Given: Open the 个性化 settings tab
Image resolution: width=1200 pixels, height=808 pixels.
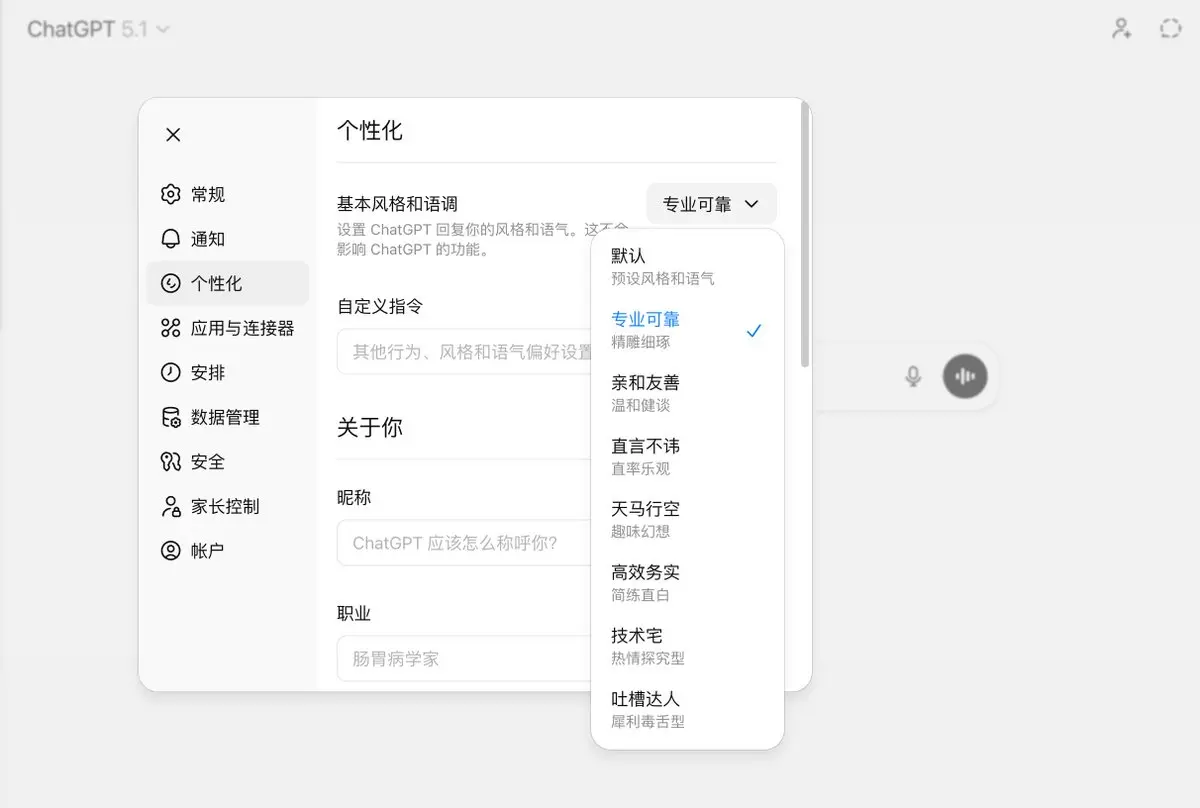Looking at the screenshot, I should pos(228,283).
